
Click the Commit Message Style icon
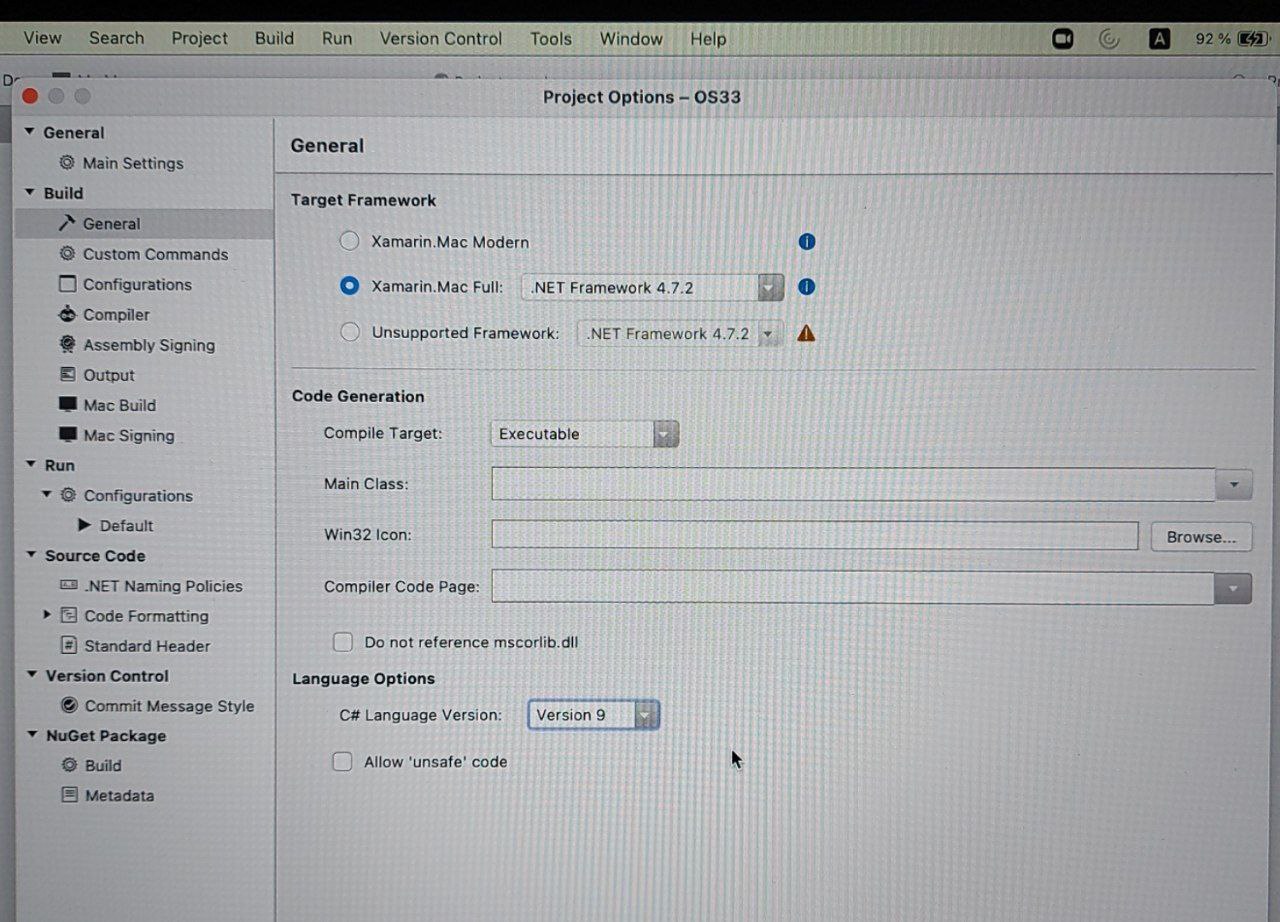(69, 705)
